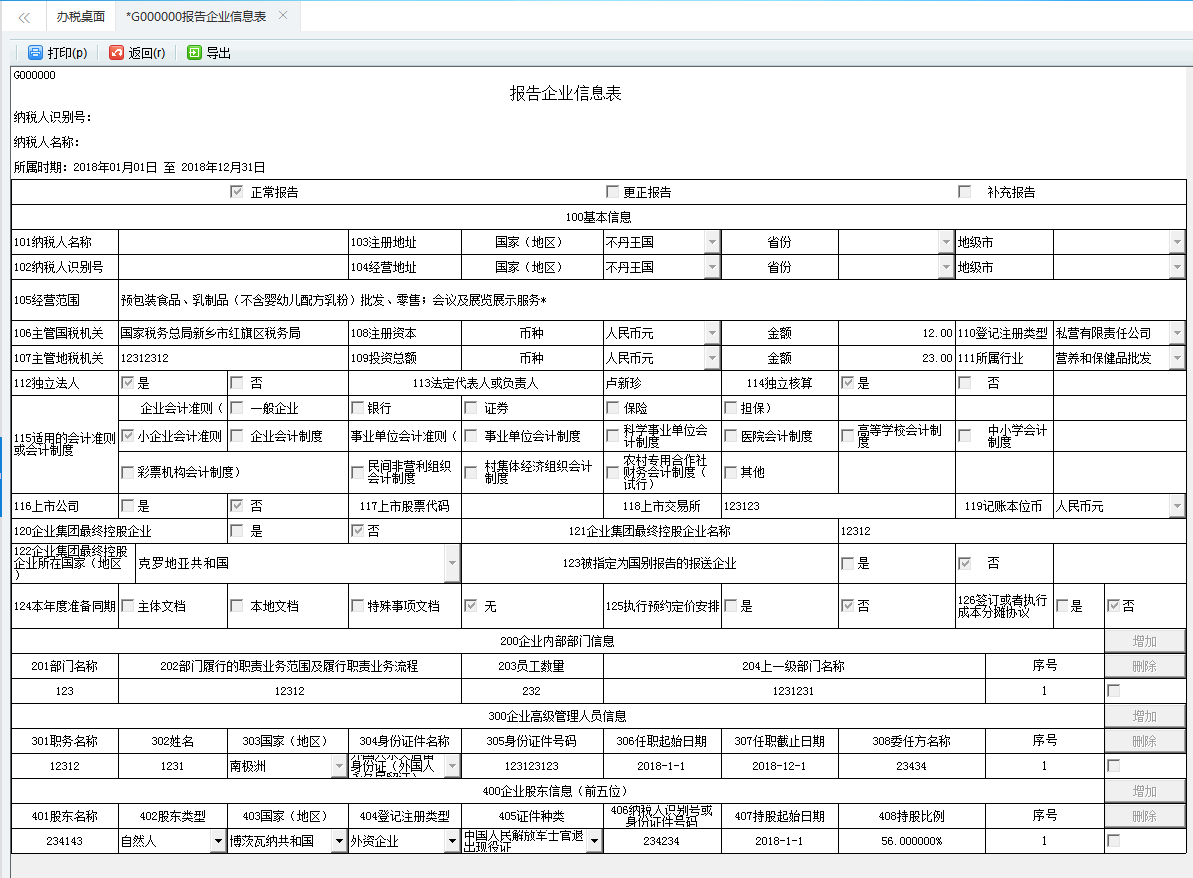Click the 返回(r) return icon
Viewport: 1193px width, 878px height.
(114, 53)
